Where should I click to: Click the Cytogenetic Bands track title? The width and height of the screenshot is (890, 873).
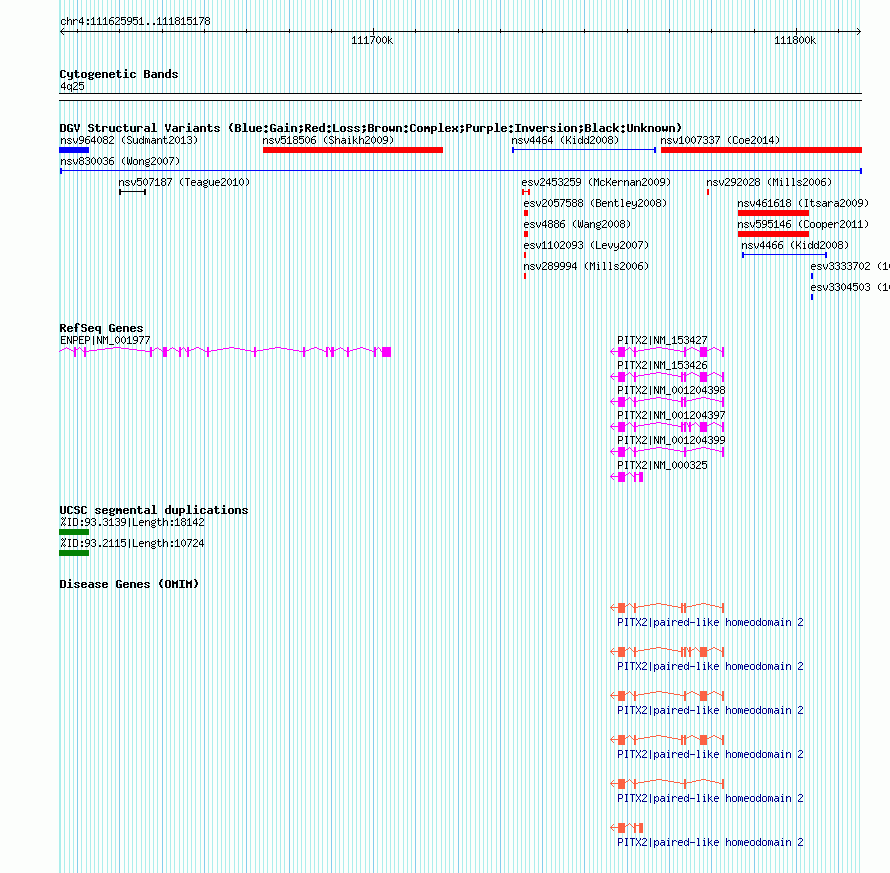(119, 74)
